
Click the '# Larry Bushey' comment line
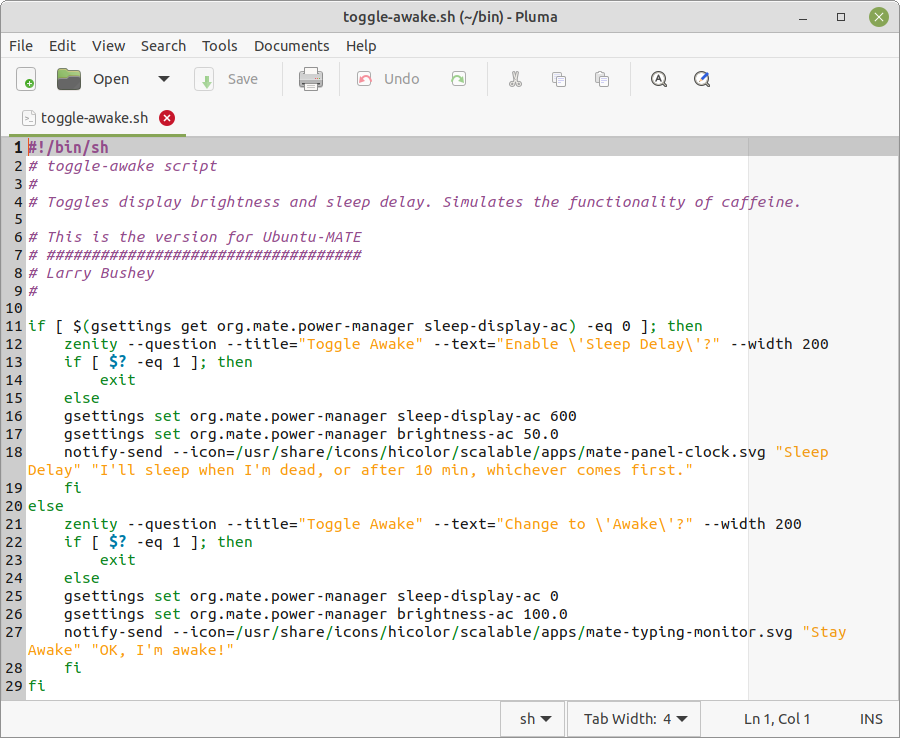(91, 273)
